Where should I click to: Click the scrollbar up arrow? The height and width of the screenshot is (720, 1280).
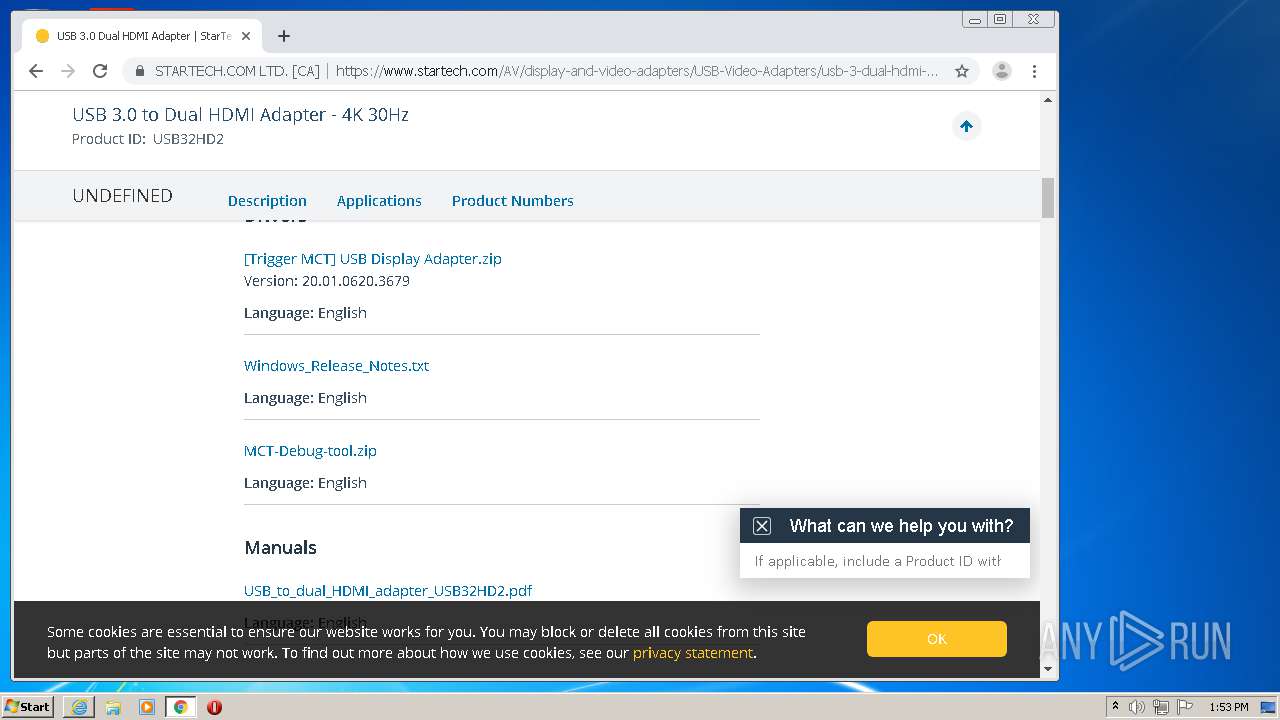pyautogui.click(x=1048, y=100)
